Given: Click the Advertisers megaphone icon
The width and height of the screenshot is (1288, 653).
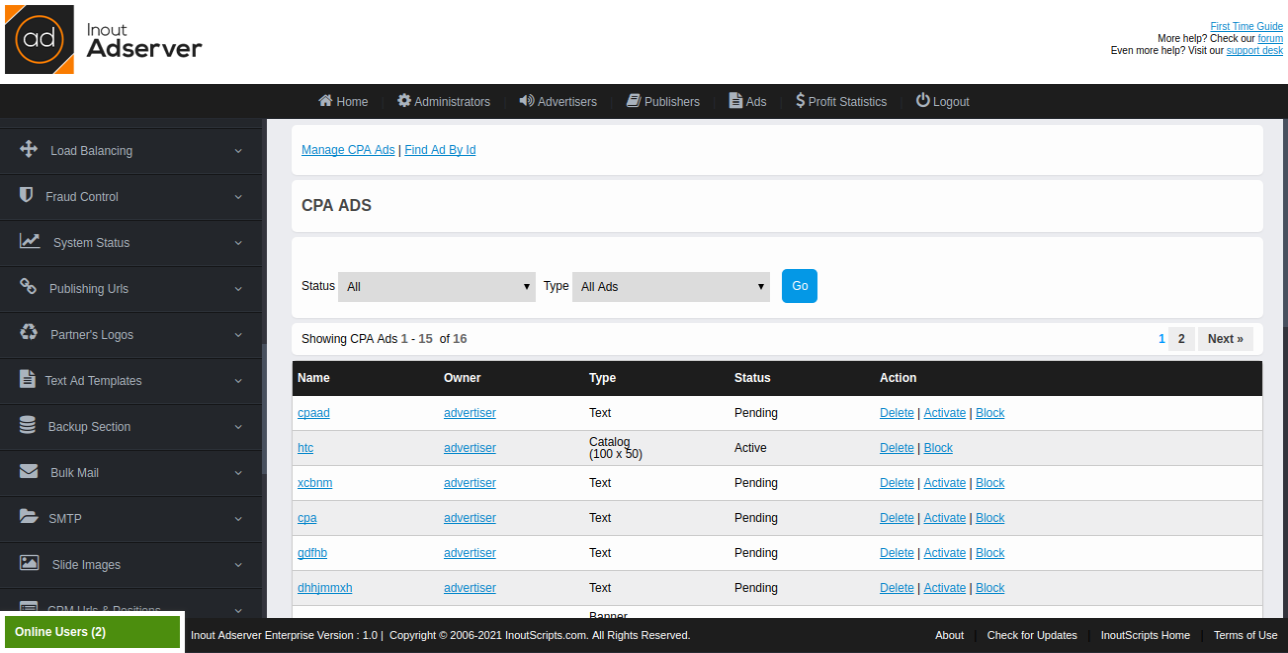Looking at the screenshot, I should click(527, 101).
